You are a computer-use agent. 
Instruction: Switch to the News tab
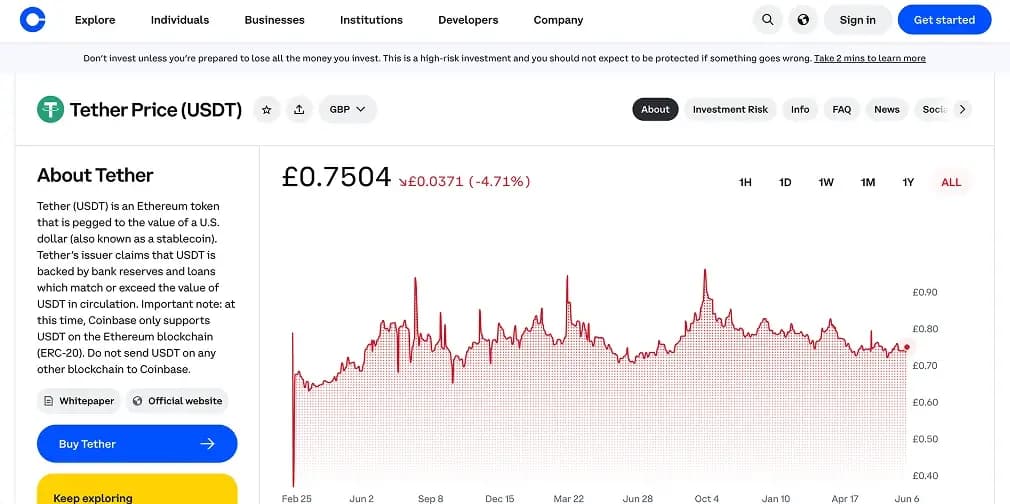tap(887, 110)
